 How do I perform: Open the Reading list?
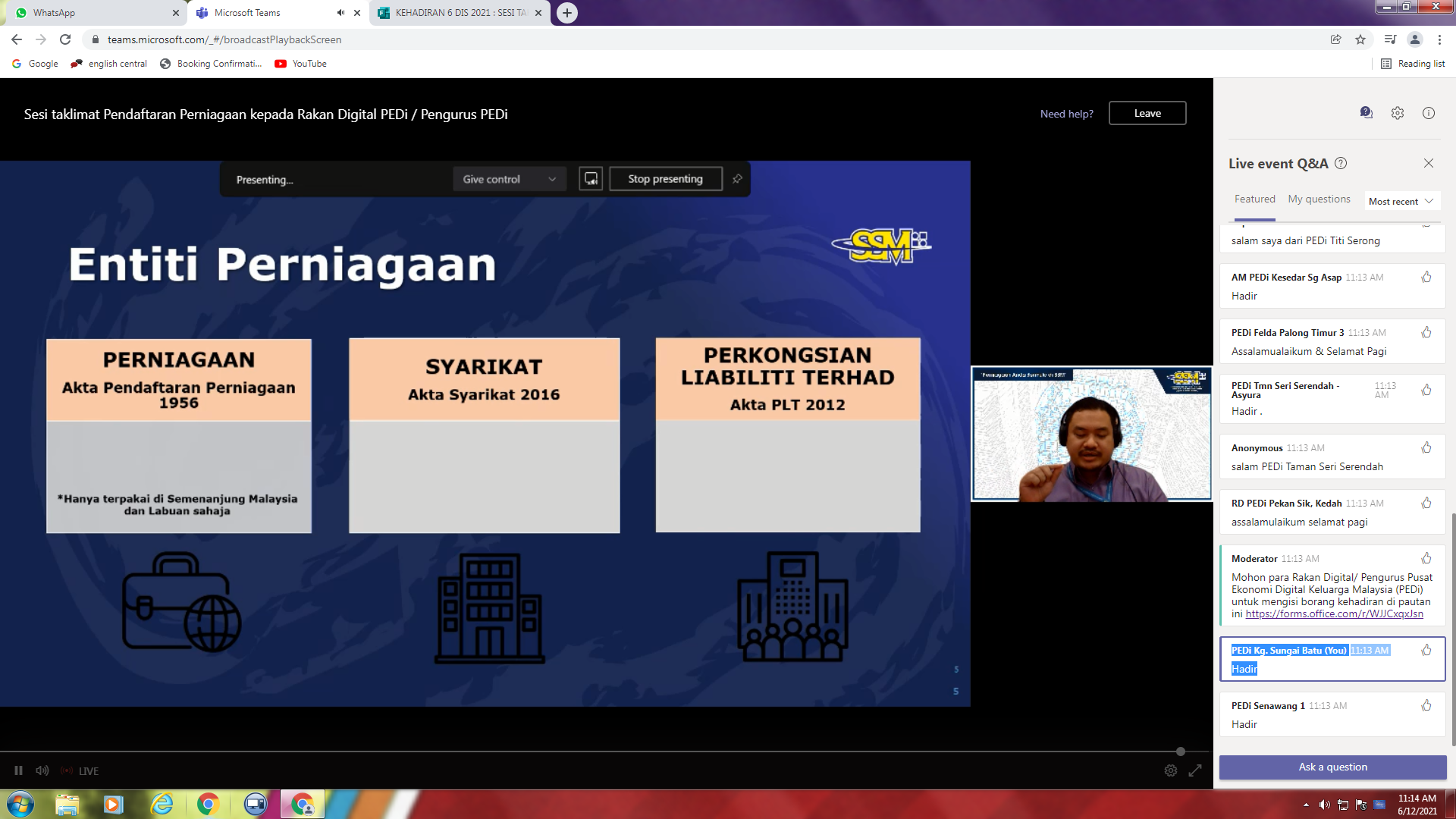[x=1413, y=64]
